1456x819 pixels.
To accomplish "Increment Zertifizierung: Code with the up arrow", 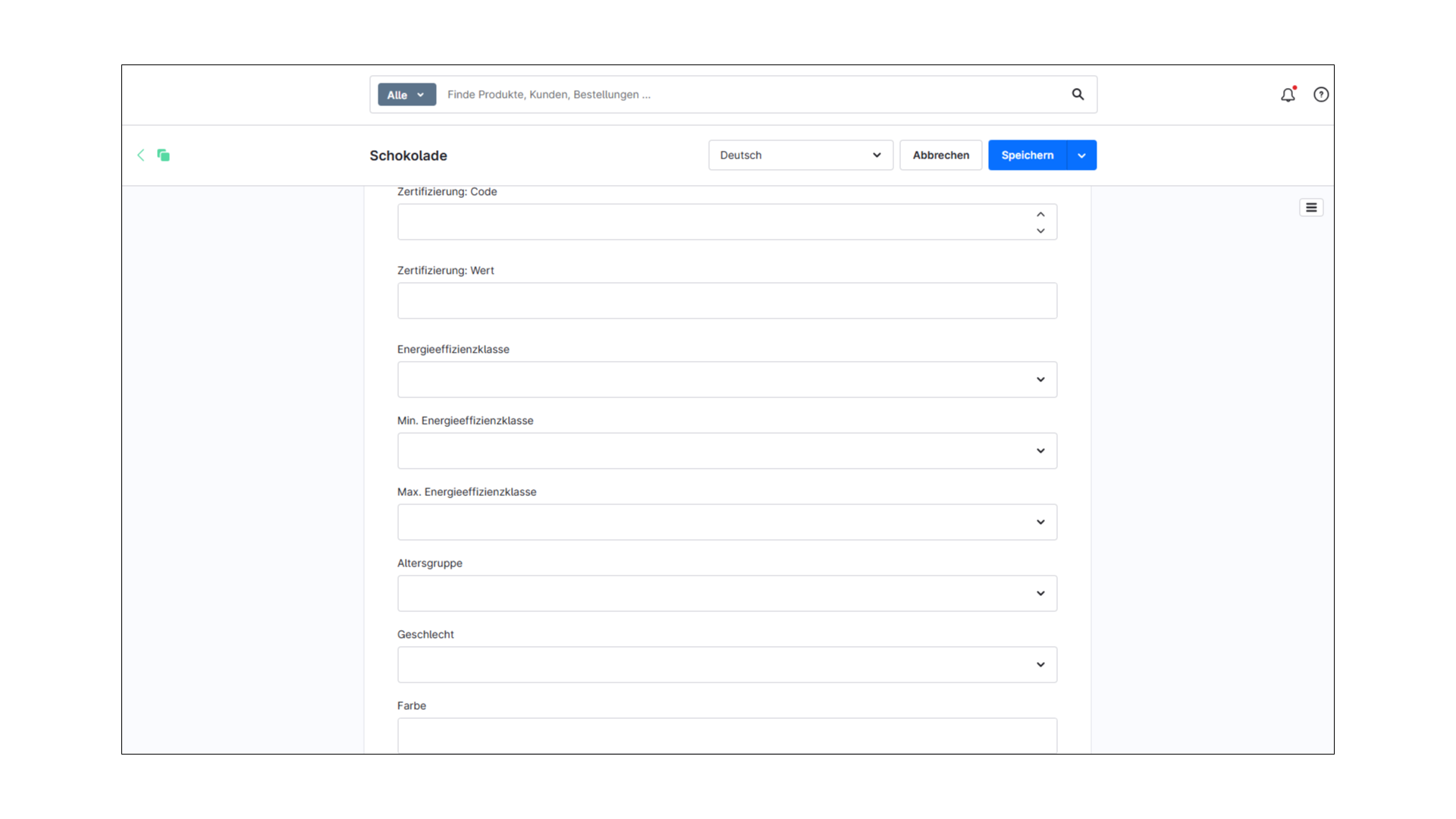I will (1040, 213).
